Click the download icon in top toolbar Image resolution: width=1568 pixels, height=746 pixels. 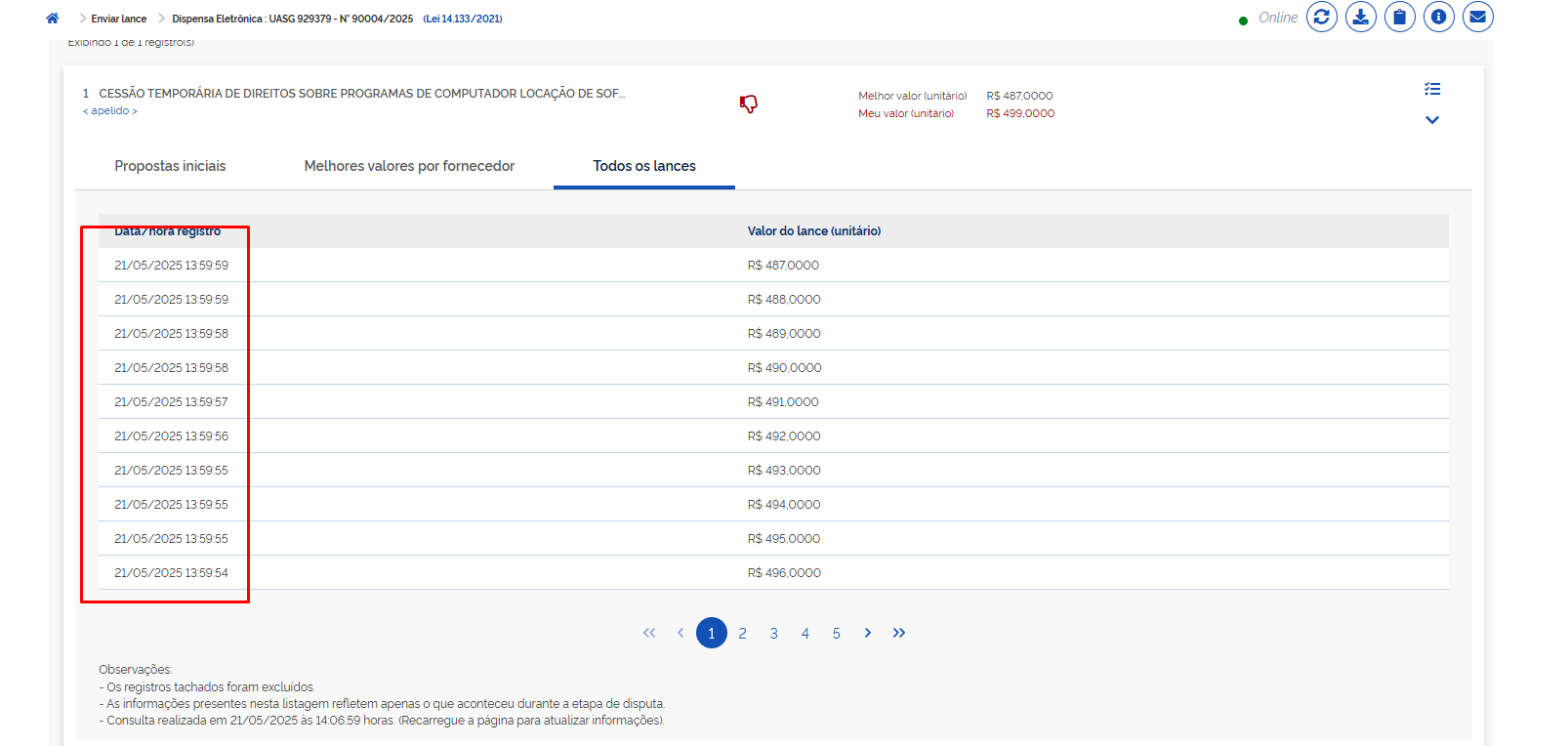point(1360,17)
